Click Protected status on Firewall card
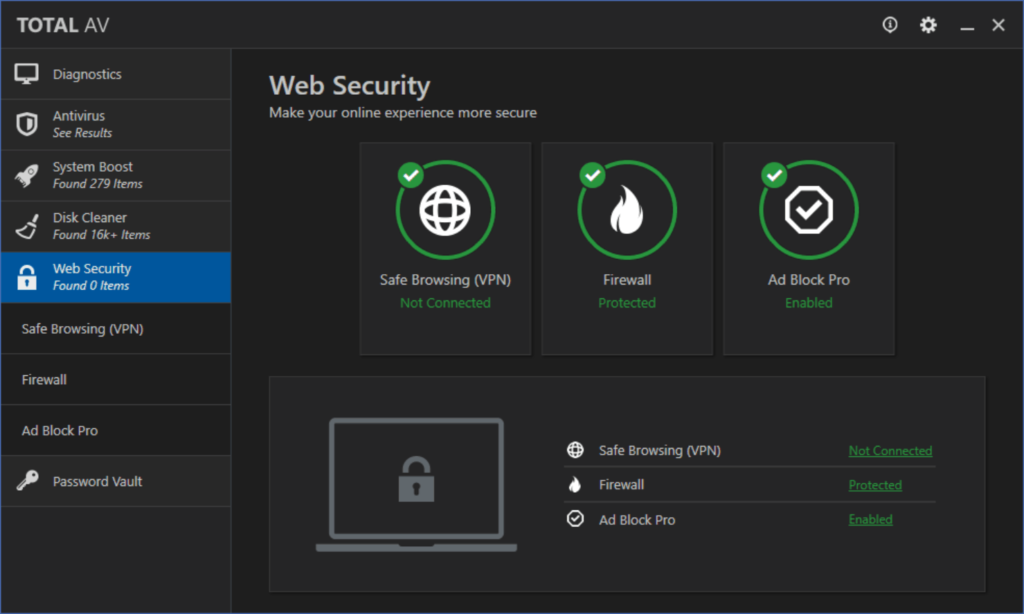Viewport: 1024px width, 614px height. (627, 302)
